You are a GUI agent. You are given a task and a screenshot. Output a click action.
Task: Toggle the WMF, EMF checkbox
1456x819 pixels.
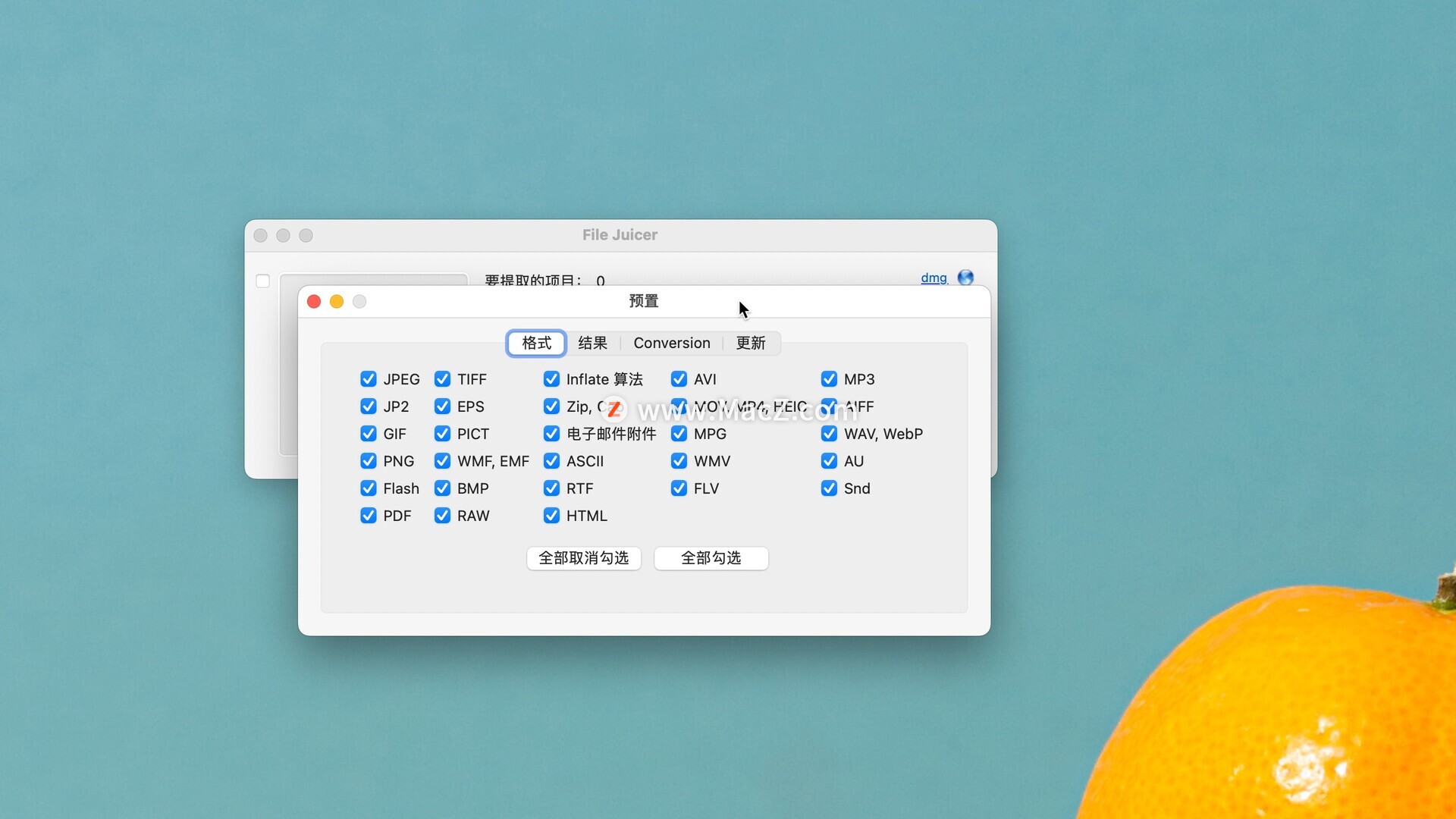(x=443, y=461)
